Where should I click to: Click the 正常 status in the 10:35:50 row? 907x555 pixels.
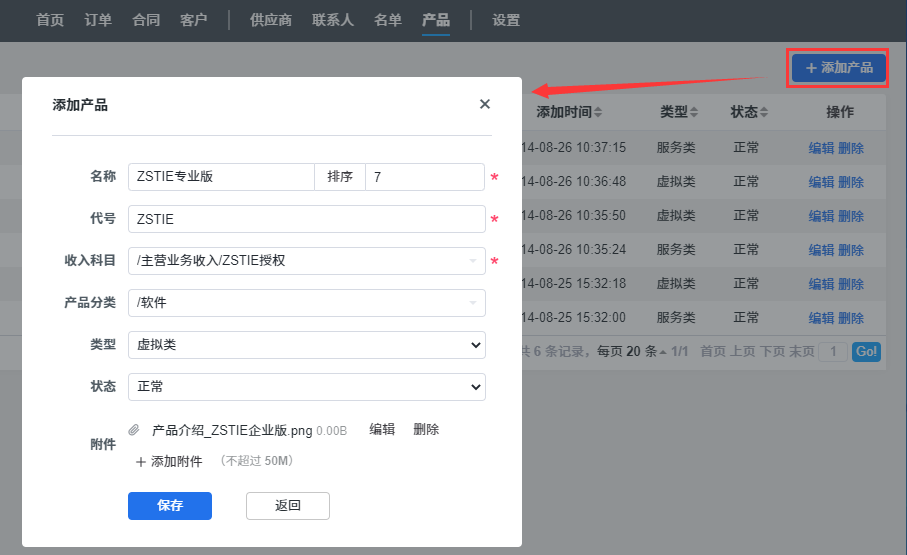click(x=746, y=216)
